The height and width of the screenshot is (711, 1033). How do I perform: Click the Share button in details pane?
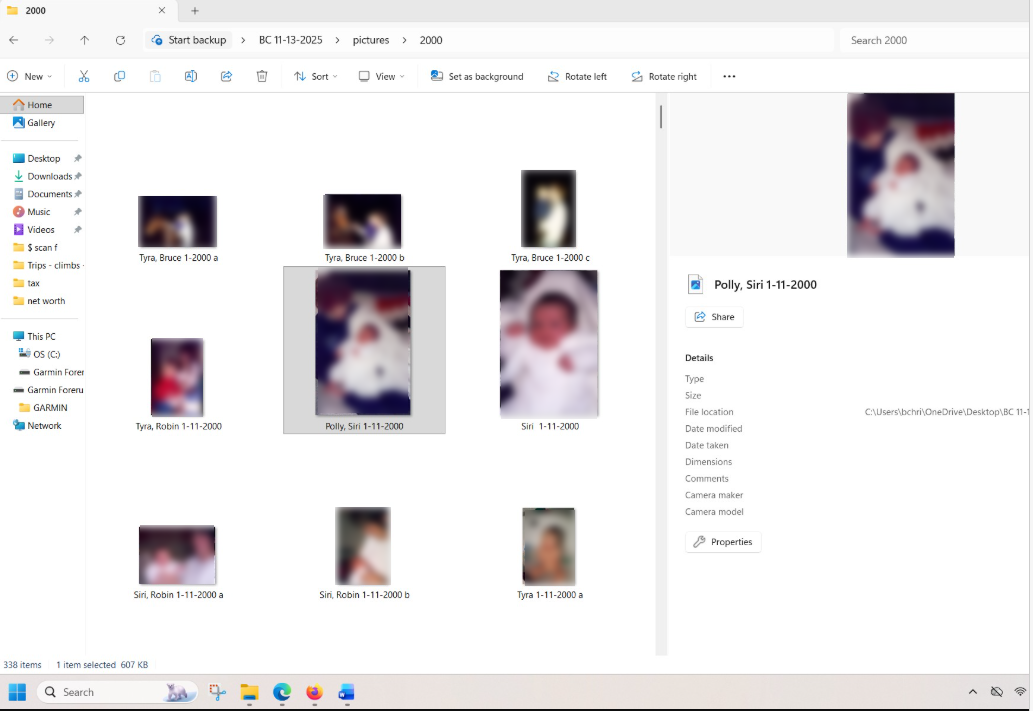[x=714, y=317]
